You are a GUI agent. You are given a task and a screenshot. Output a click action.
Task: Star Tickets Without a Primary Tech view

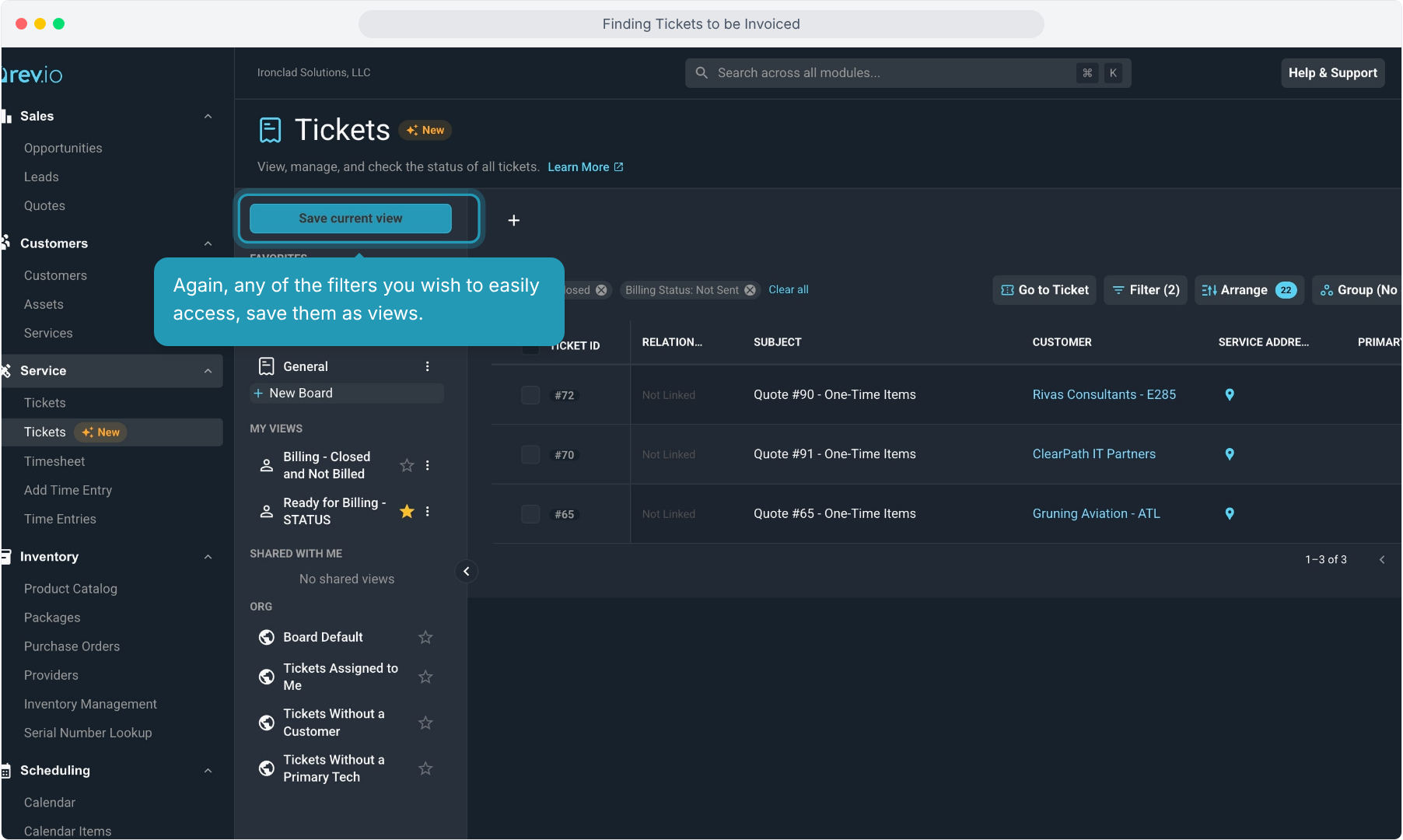click(x=425, y=768)
